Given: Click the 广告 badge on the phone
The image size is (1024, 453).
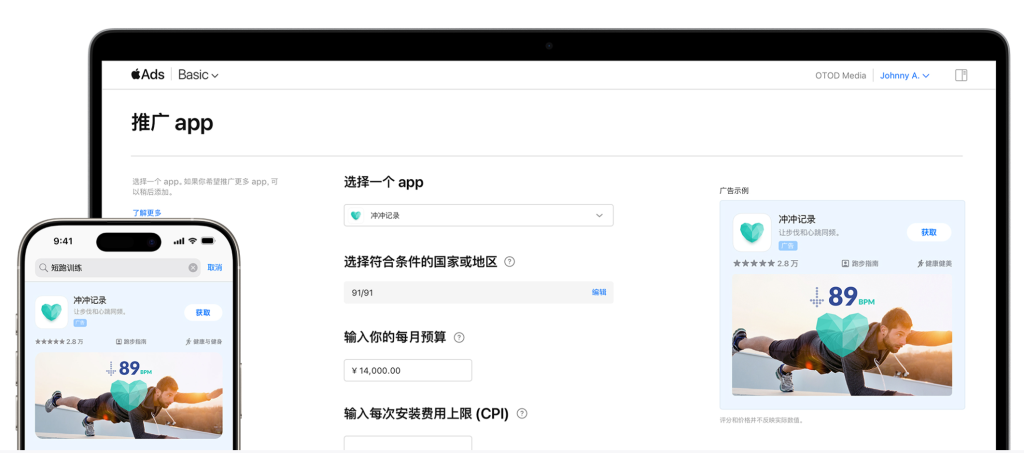Looking at the screenshot, I should click(x=80, y=323).
